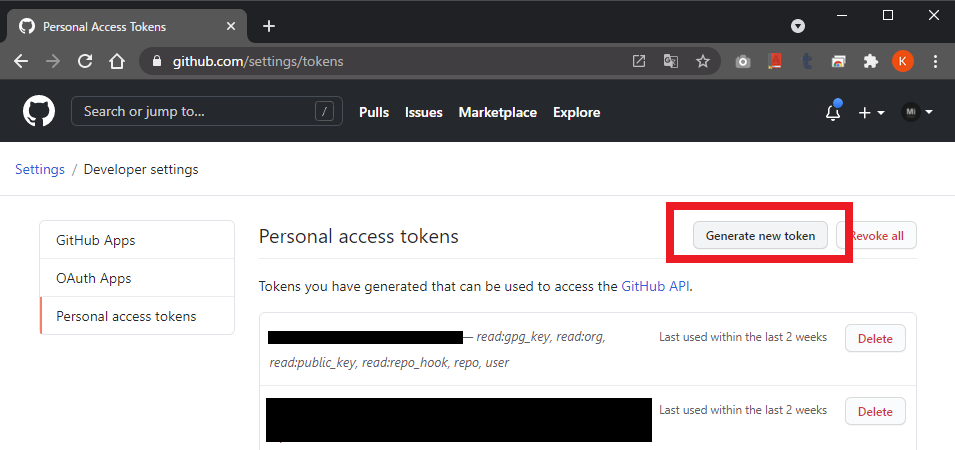Viewport: 955px width, 450px height.
Task: Open Chrome profile avatar K
Action: [903, 62]
